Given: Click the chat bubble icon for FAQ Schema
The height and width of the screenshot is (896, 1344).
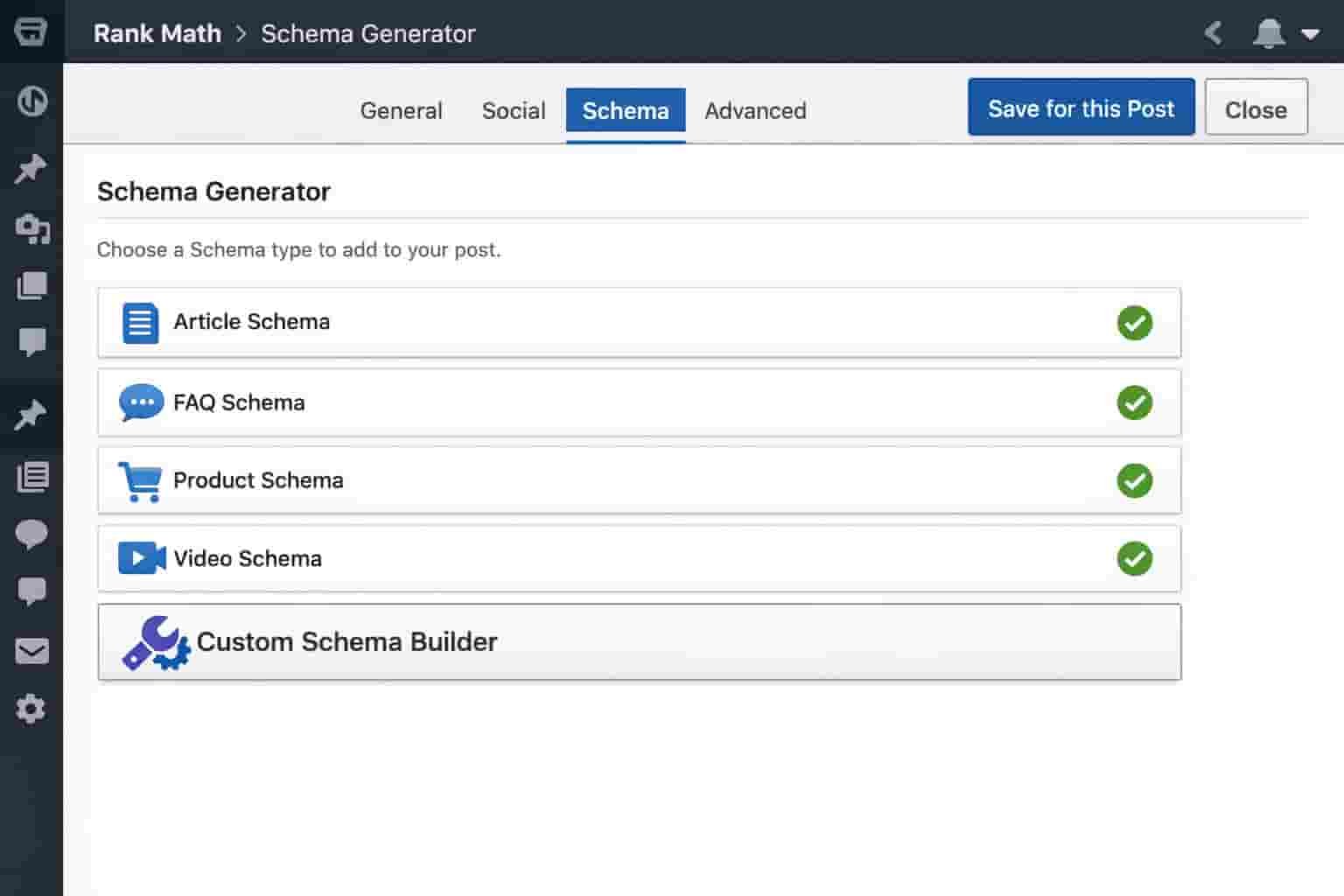Looking at the screenshot, I should pyautogui.click(x=141, y=402).
